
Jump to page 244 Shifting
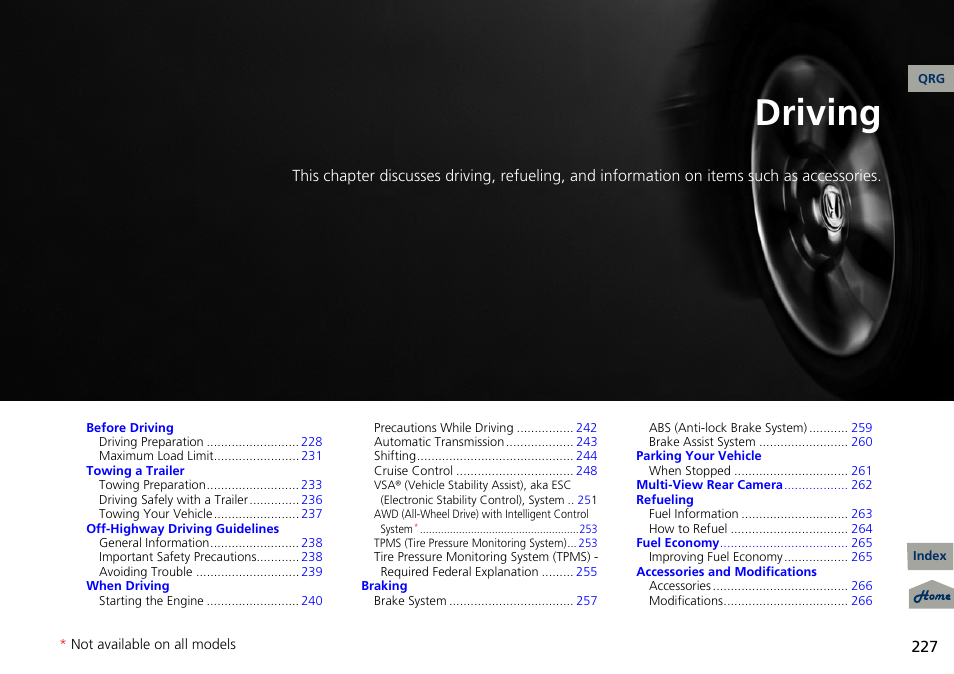(x=587, y=456)
